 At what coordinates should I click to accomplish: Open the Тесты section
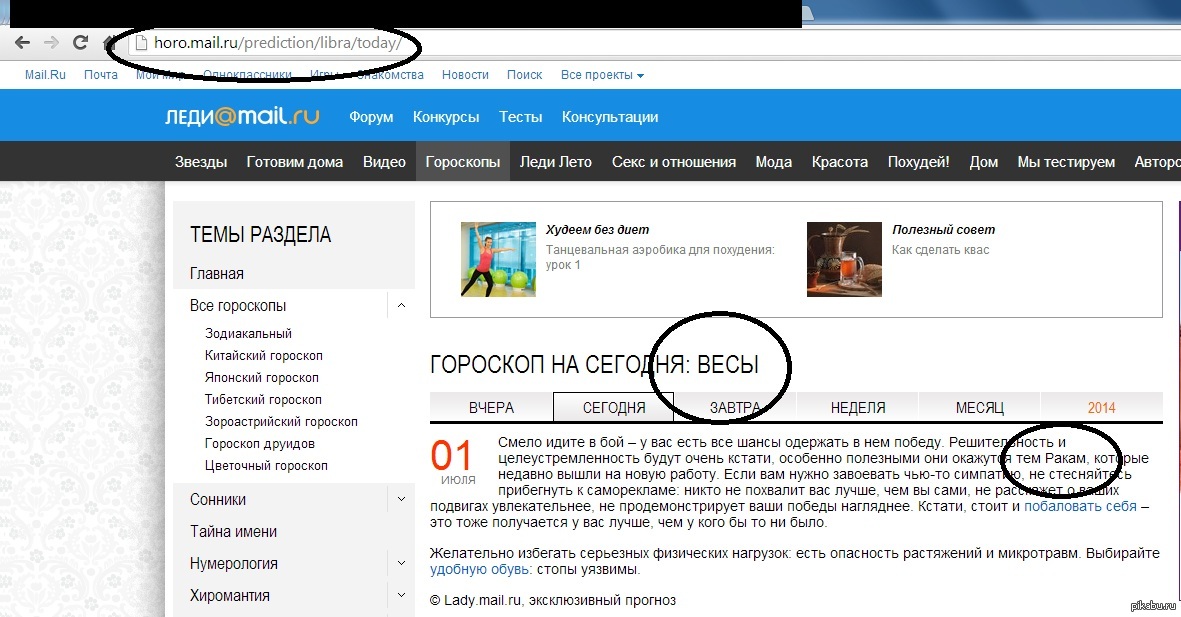[x=520, y=117]
